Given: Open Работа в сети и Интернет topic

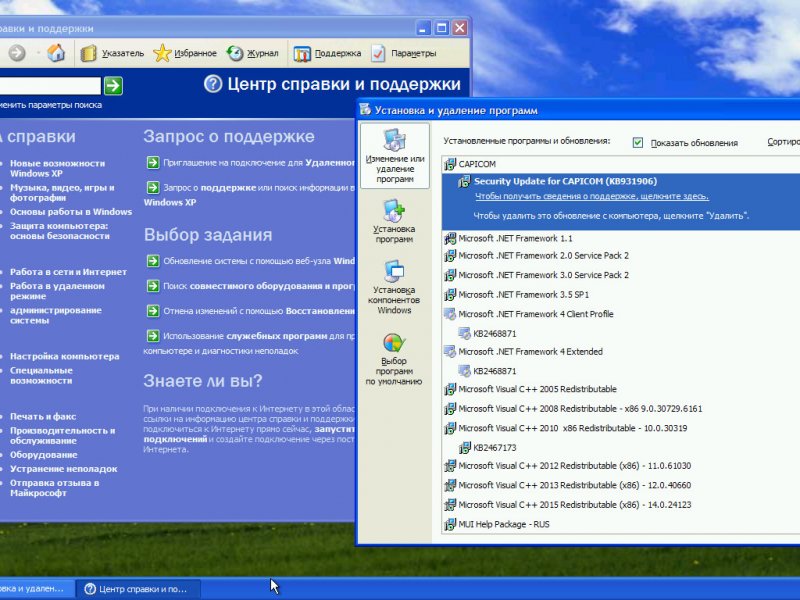Looking at the screenshot, I should (x=68, y=272).
